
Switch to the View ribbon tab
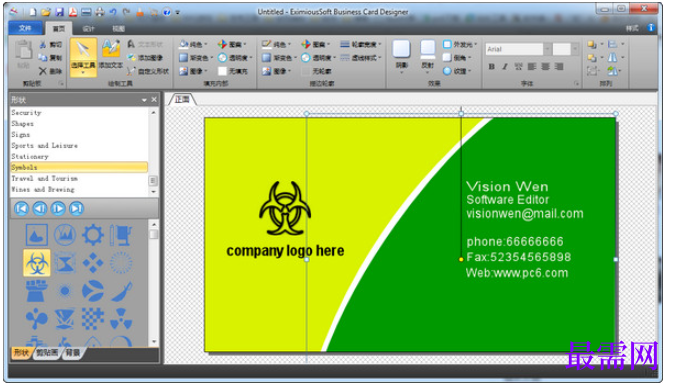[x=118, y=29]
